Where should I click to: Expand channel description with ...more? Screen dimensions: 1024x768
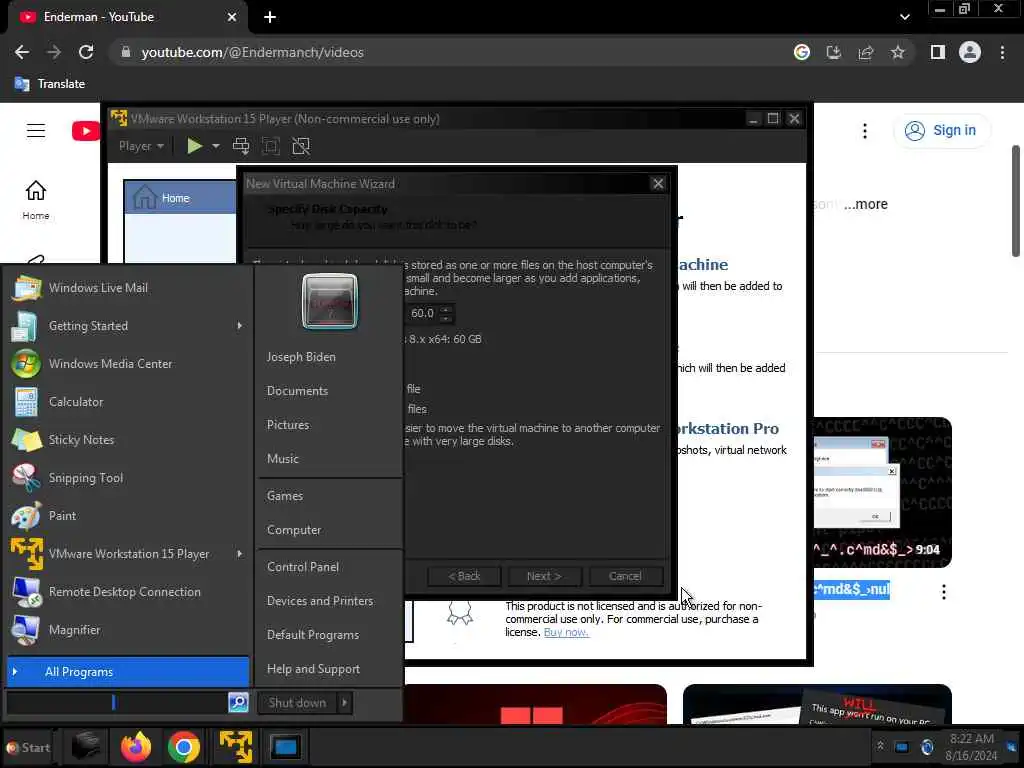(x=865, y=204)
